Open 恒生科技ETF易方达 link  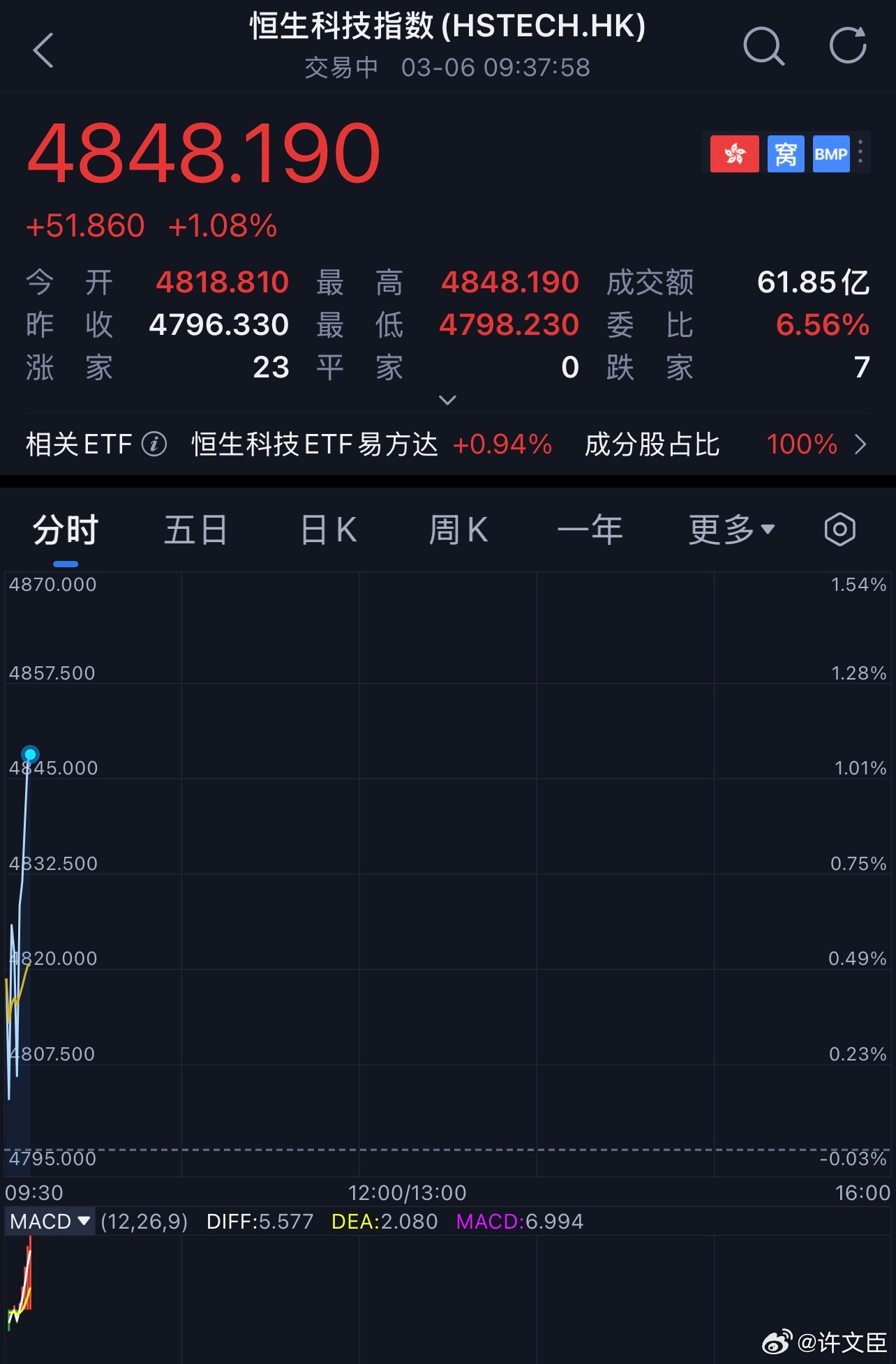(315, 444)
